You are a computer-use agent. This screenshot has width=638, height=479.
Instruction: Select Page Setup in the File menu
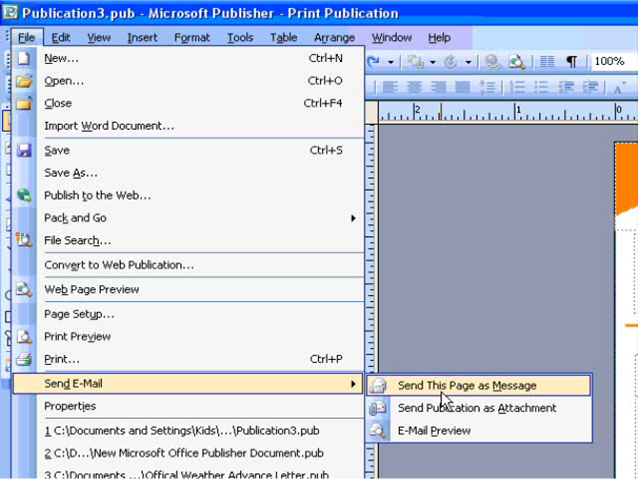click(188, 314)
